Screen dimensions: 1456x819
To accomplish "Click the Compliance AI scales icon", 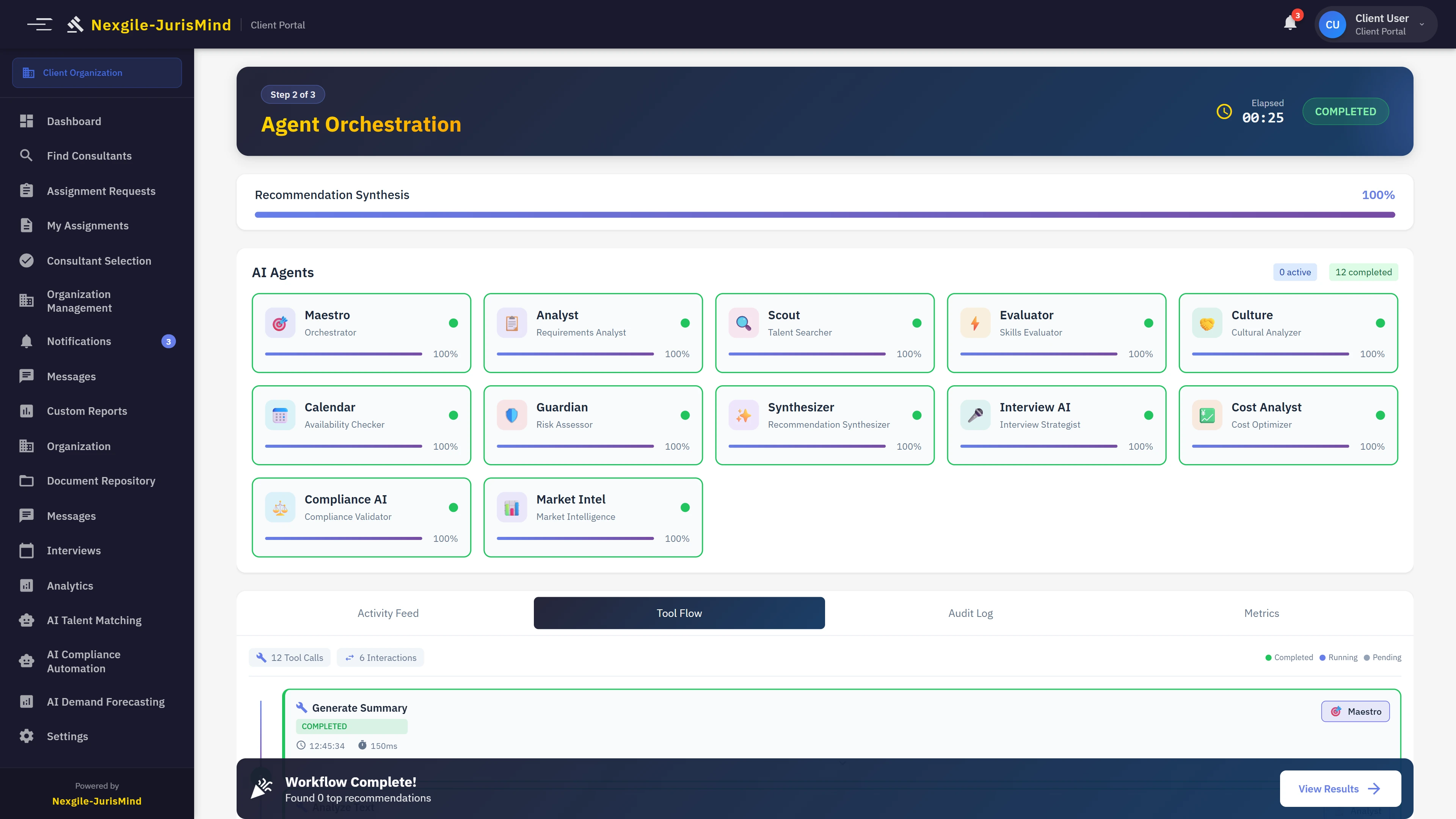I will tap(280, 507).
